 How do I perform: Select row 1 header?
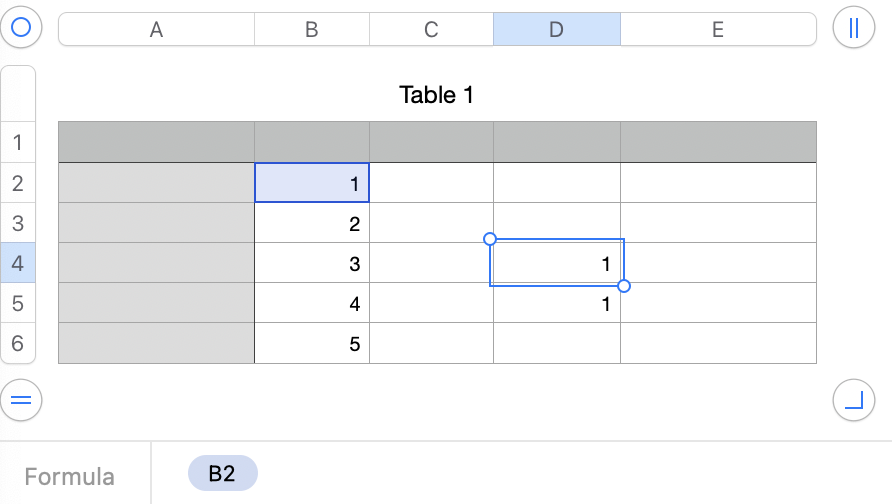tap(18, 143)
